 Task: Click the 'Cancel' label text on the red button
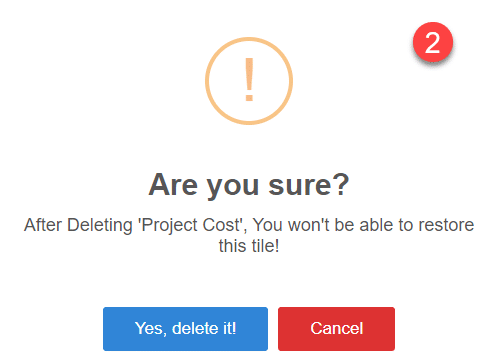tap(337, 328)
